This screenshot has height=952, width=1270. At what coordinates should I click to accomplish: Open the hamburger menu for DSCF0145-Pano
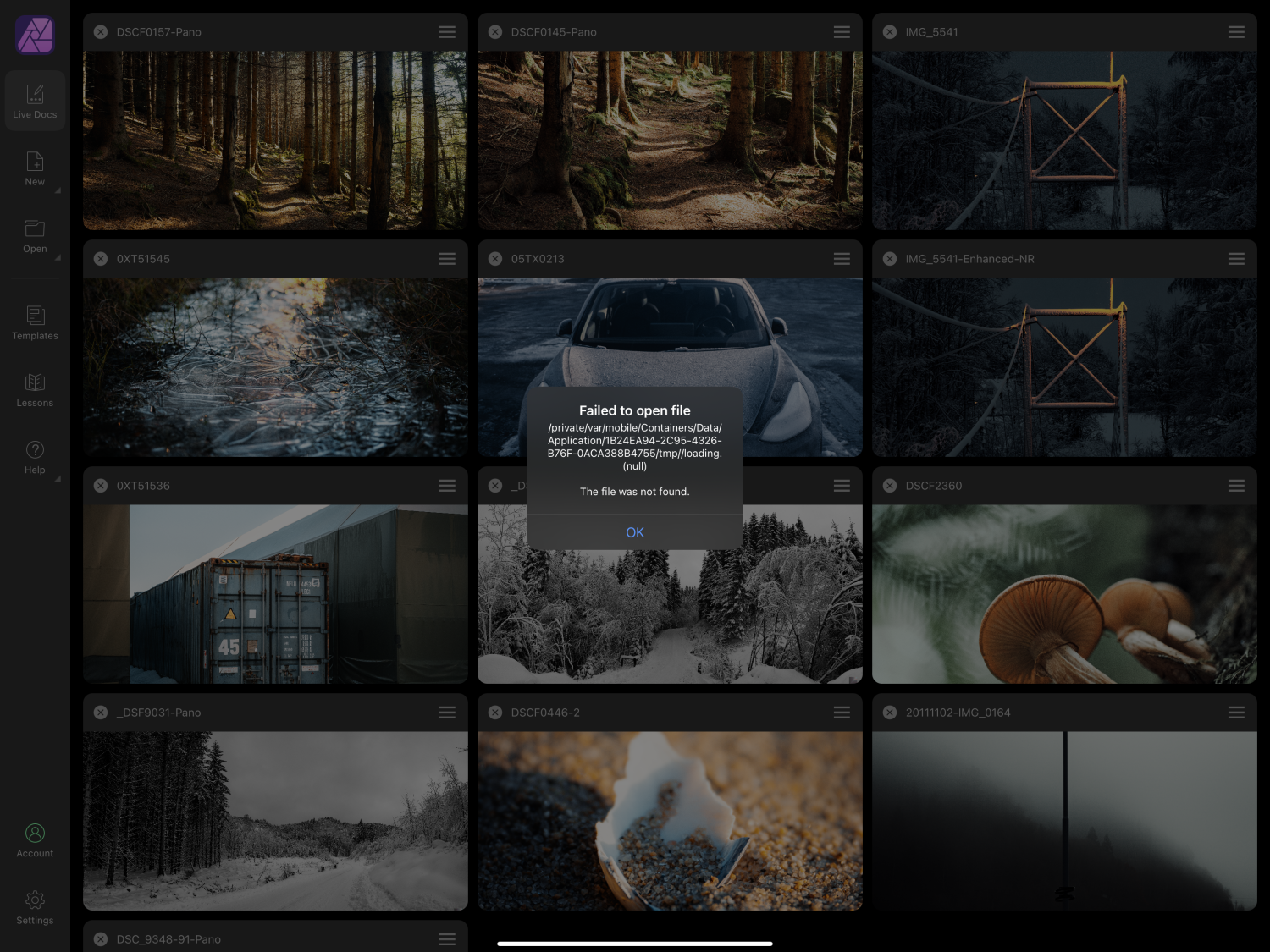[842, 32]
